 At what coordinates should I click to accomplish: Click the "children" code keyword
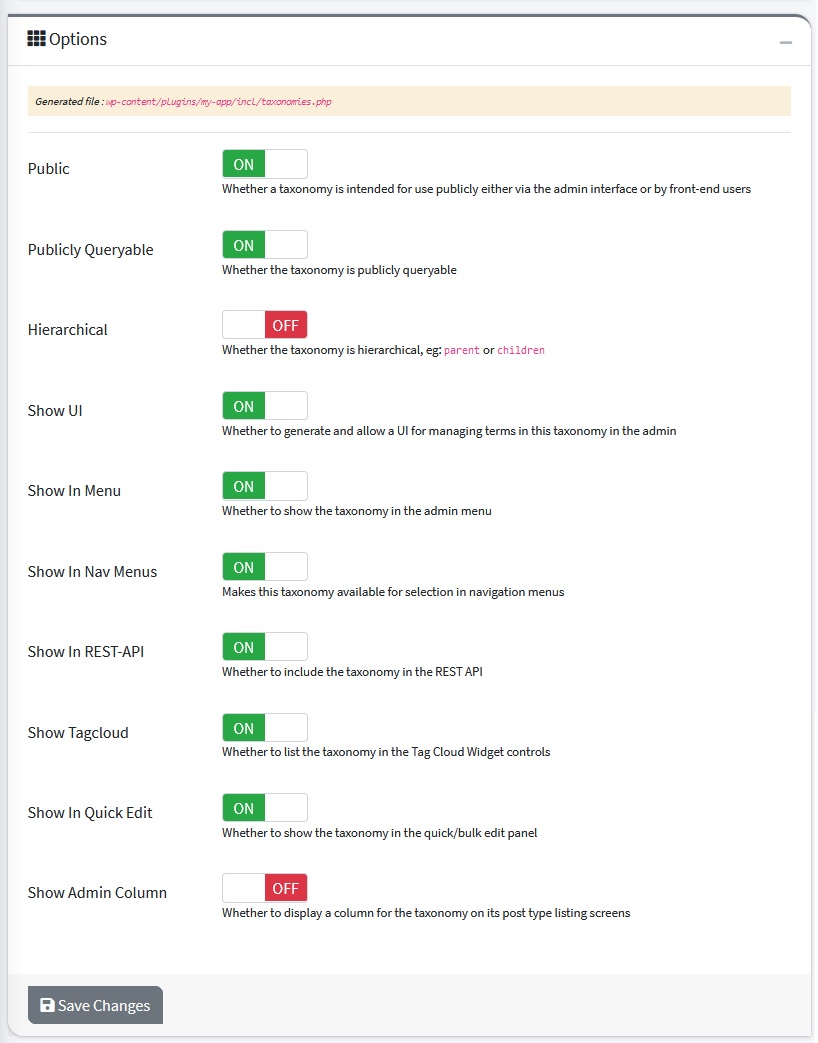tap(520, 351)
